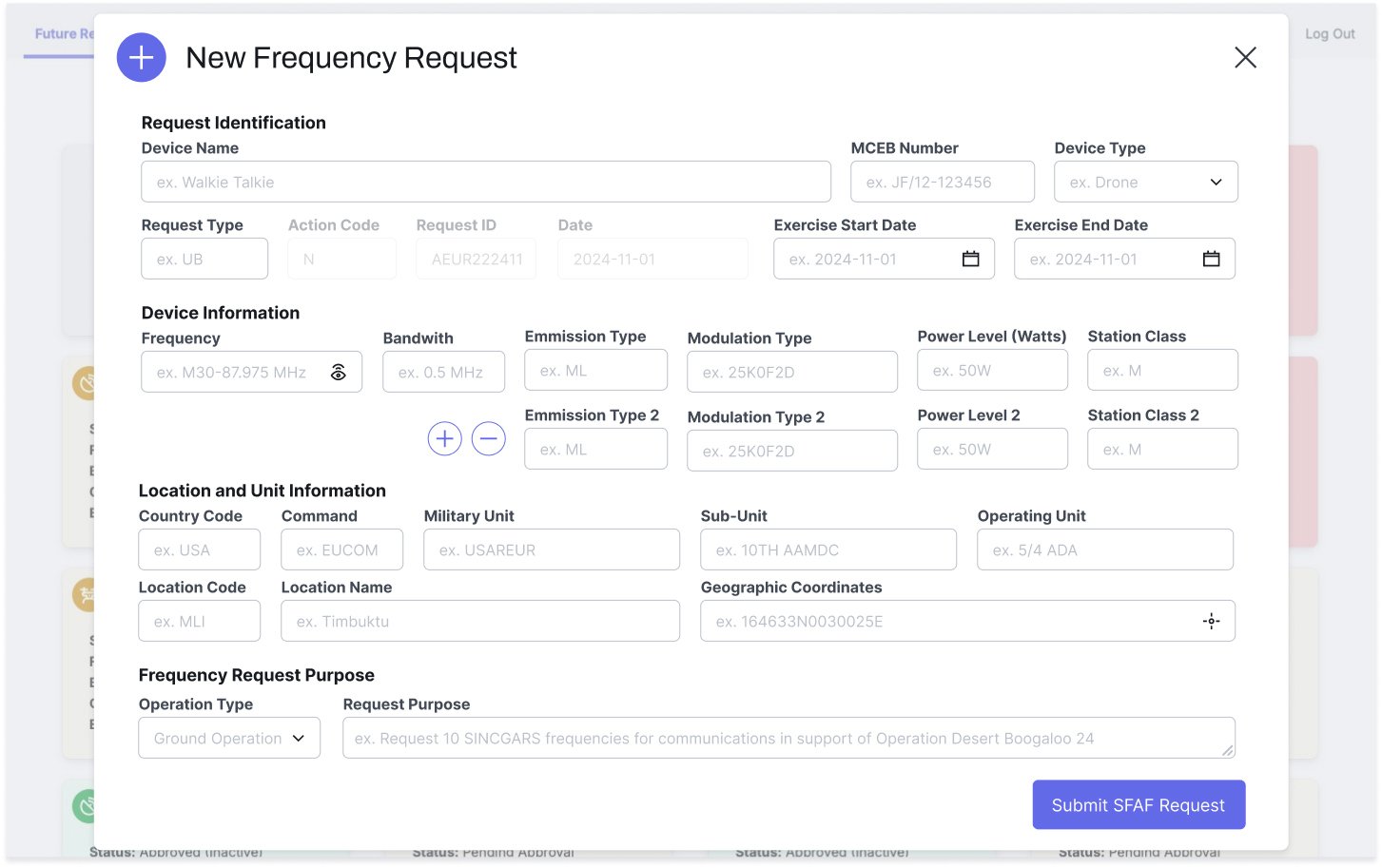
Task: Click the Modulation Type 2 field
Action: coord(791,452)
